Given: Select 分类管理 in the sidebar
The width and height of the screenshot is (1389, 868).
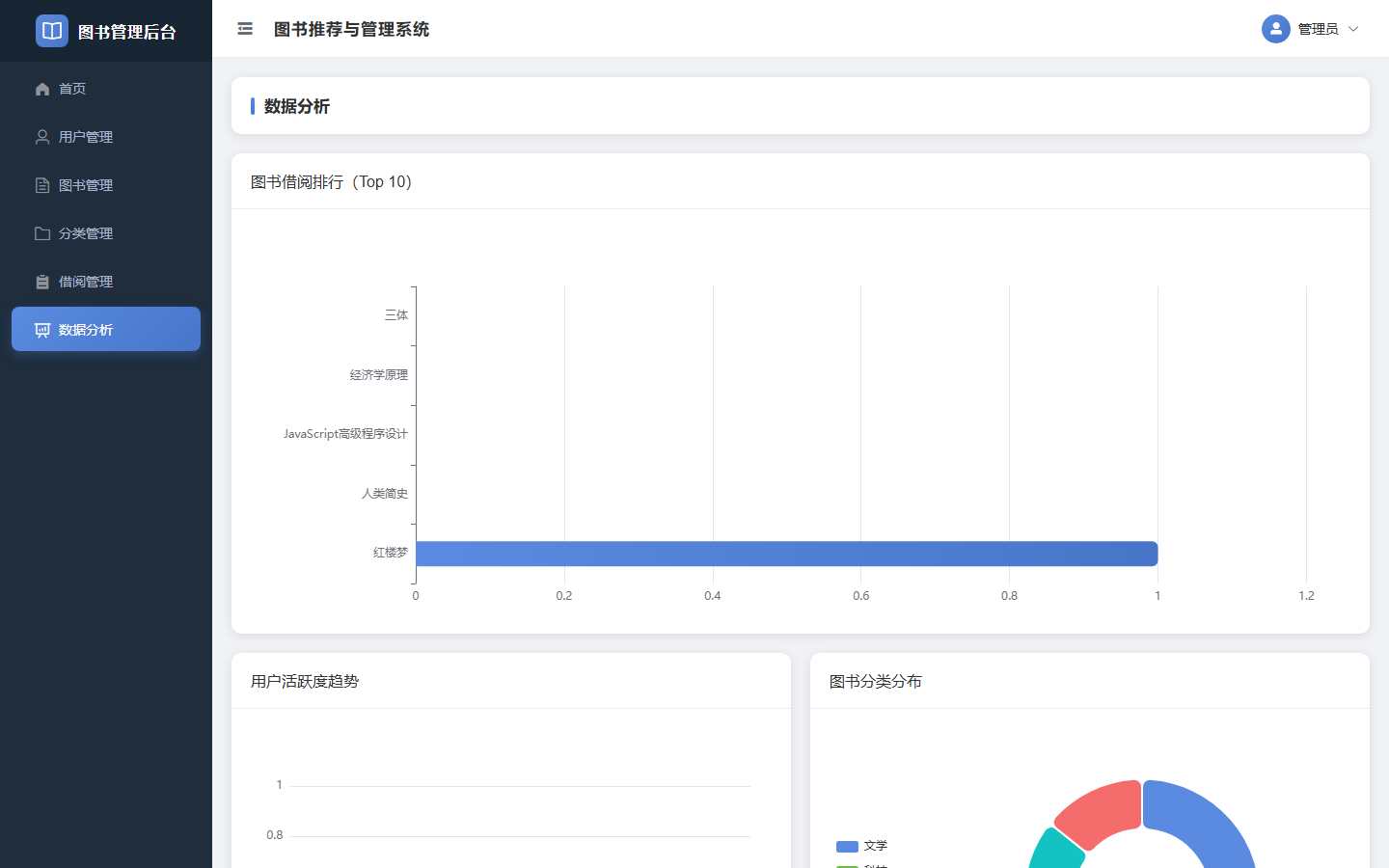Looking at the screenshot, I should (106, 233).
